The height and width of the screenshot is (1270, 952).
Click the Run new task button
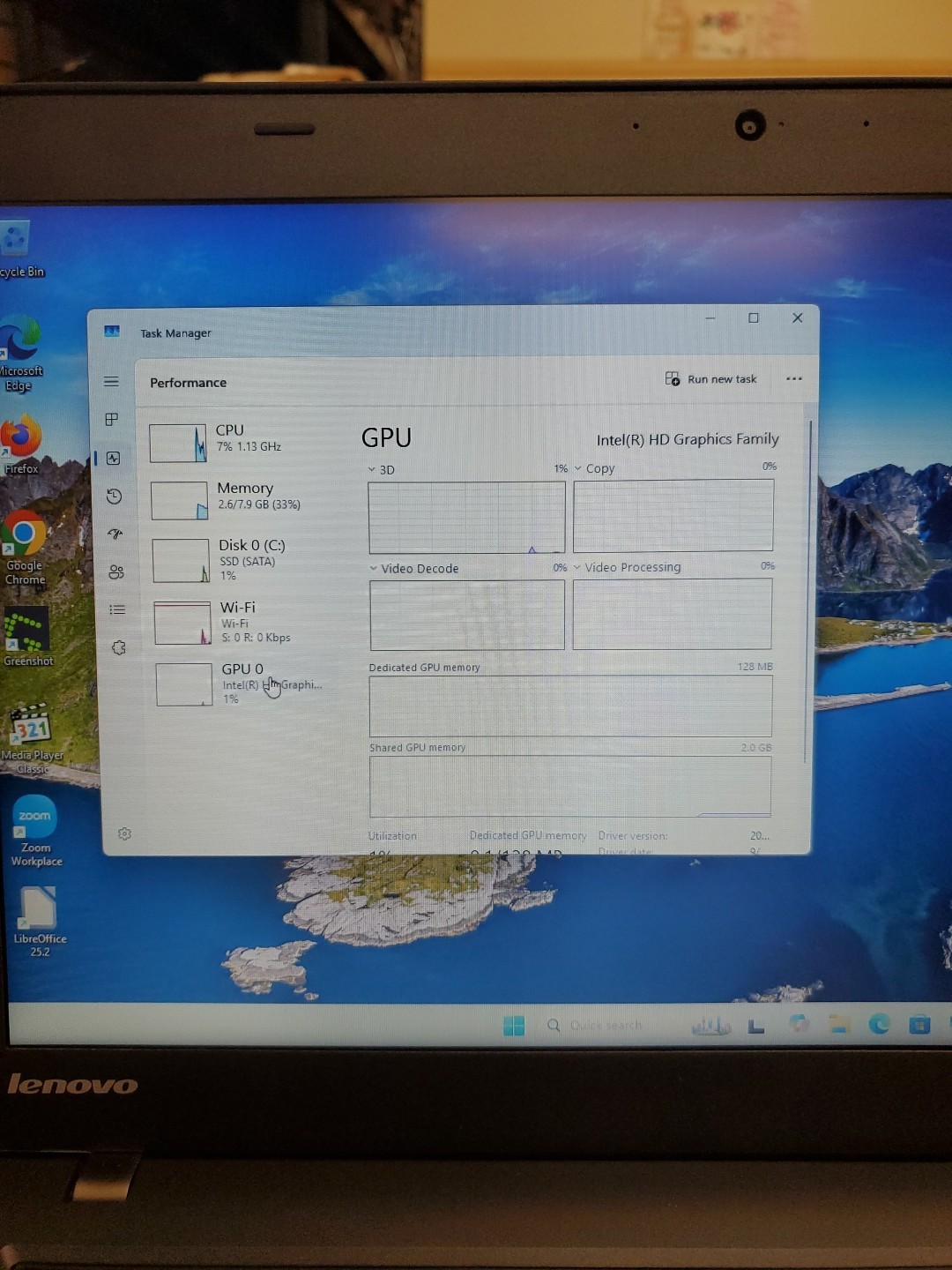click(710, 379)
